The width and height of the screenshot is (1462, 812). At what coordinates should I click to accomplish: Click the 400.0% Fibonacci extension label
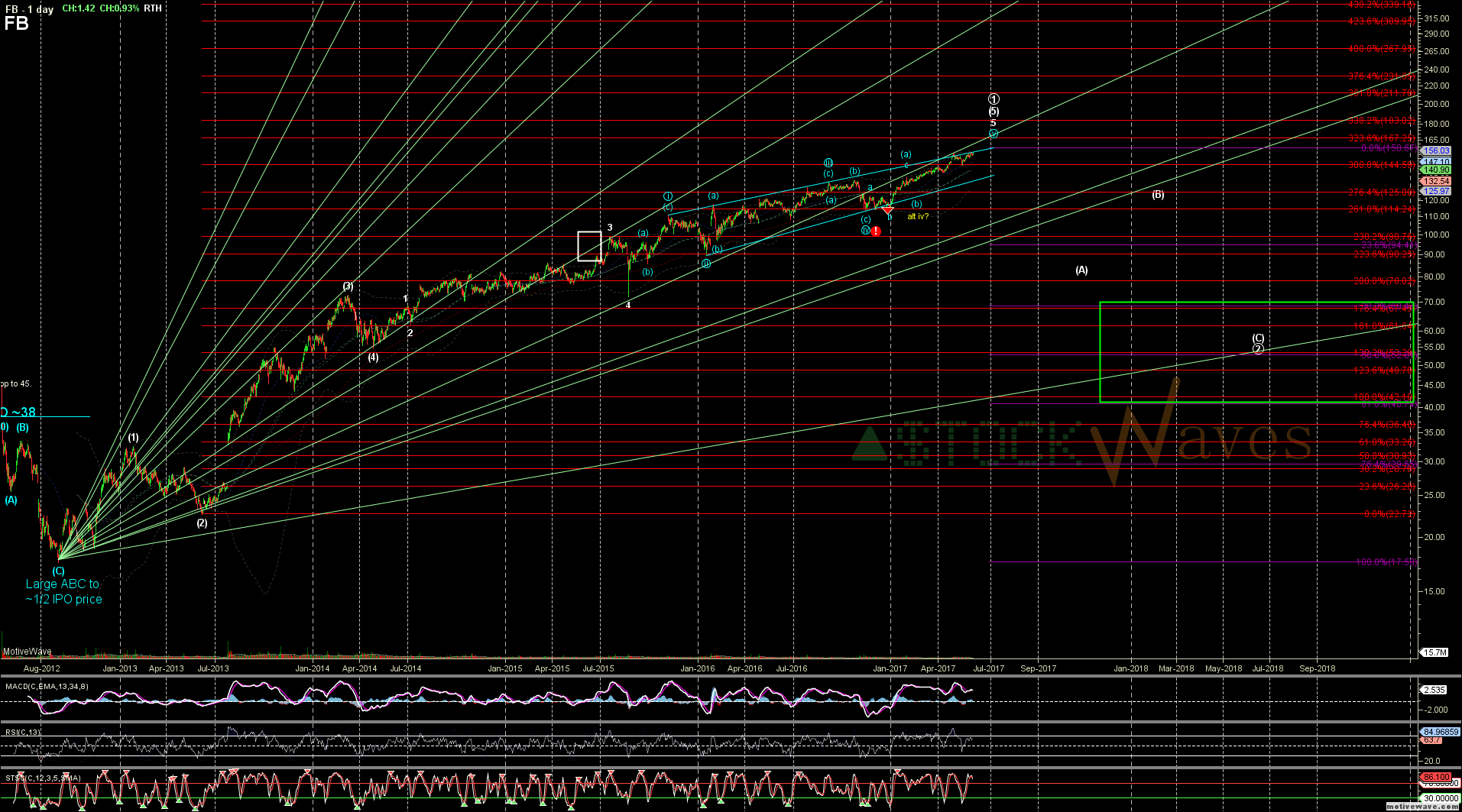click(x=1381, y=49)
